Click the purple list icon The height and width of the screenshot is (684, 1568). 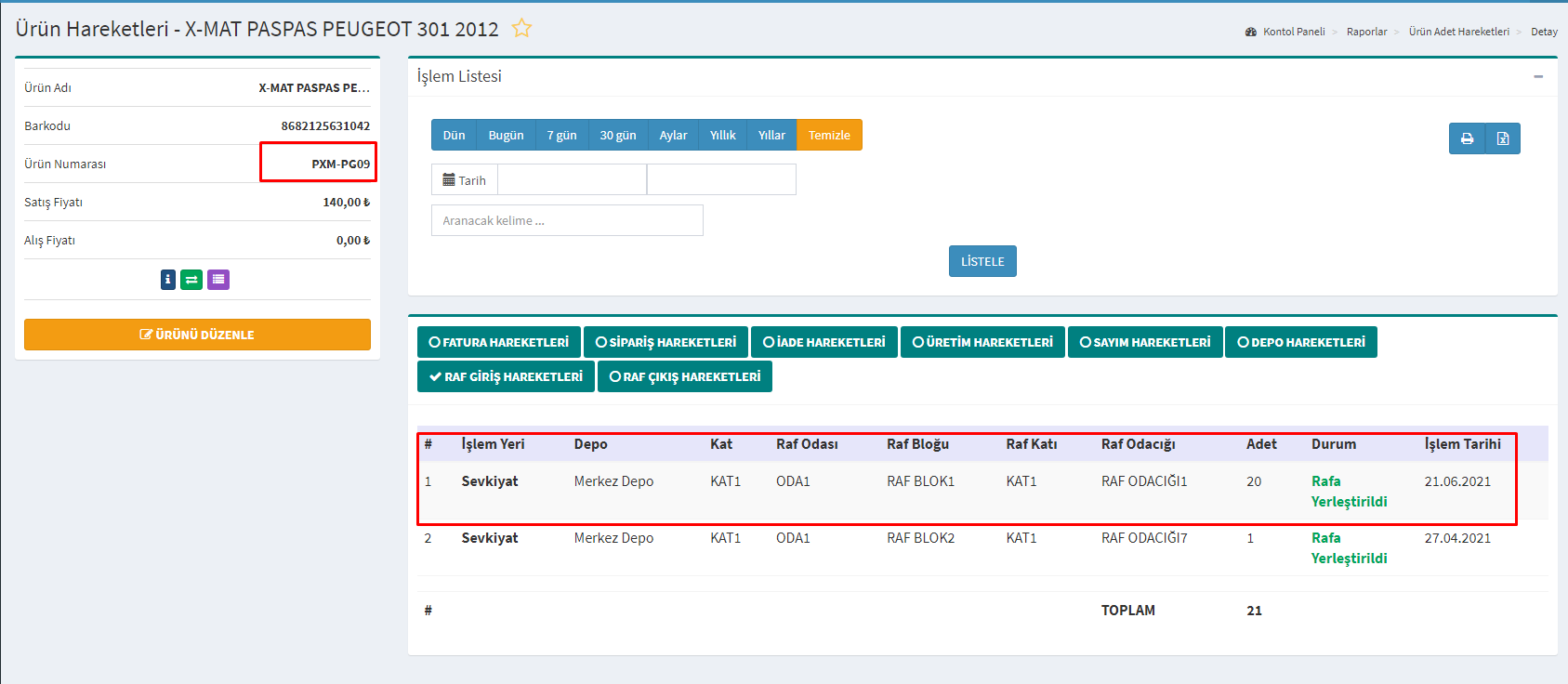point(218,280)
